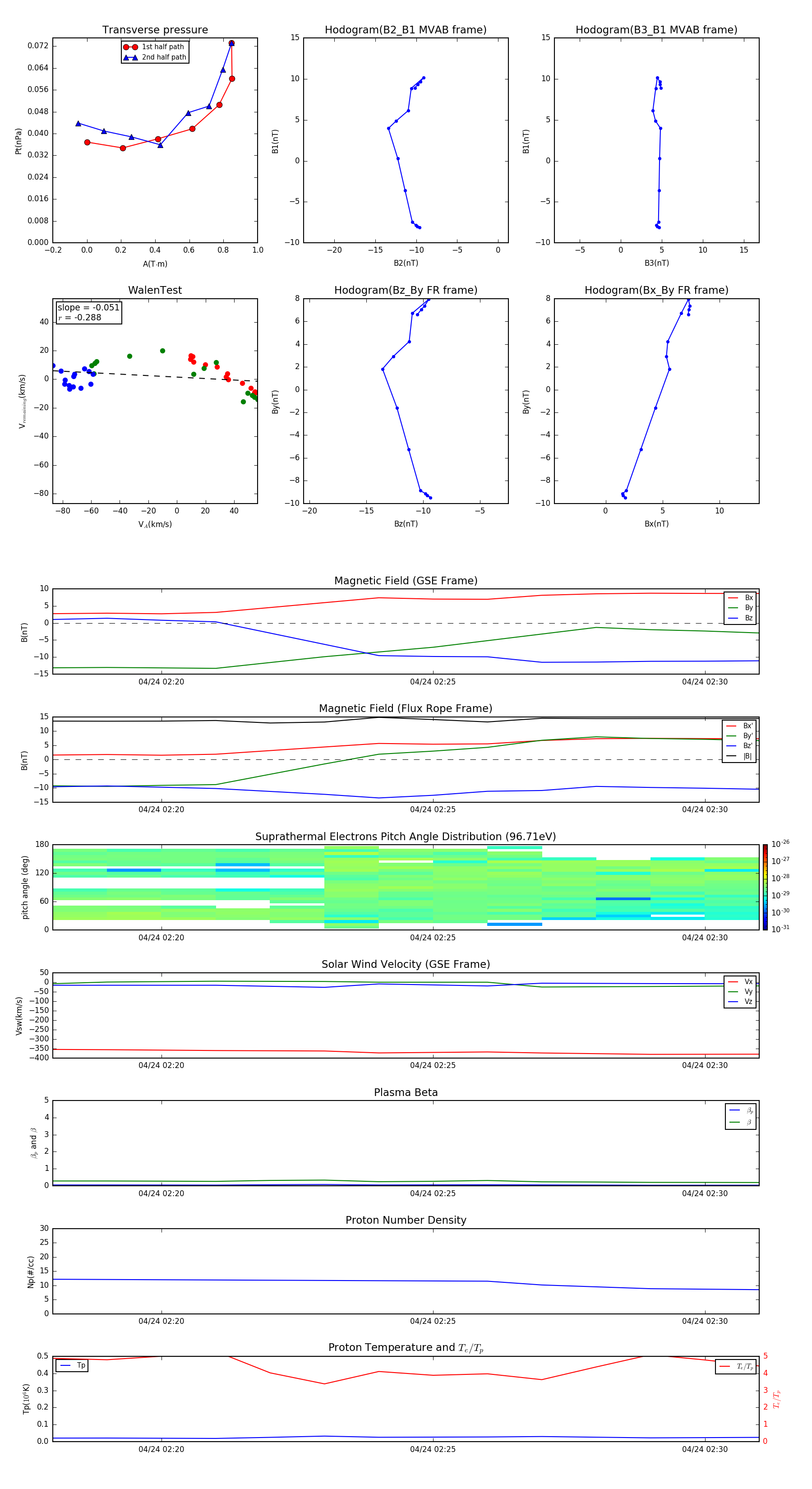Click the 'Tp' legend in temperature plot

click(x=72, y=1365)
